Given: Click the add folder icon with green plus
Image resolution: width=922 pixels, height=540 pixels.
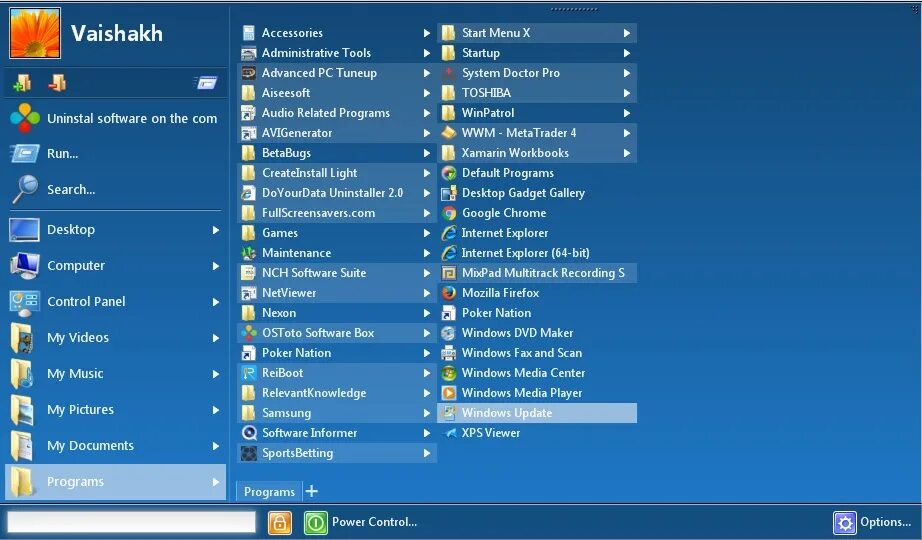Looking at the screenshot, I should click(22, 83).
